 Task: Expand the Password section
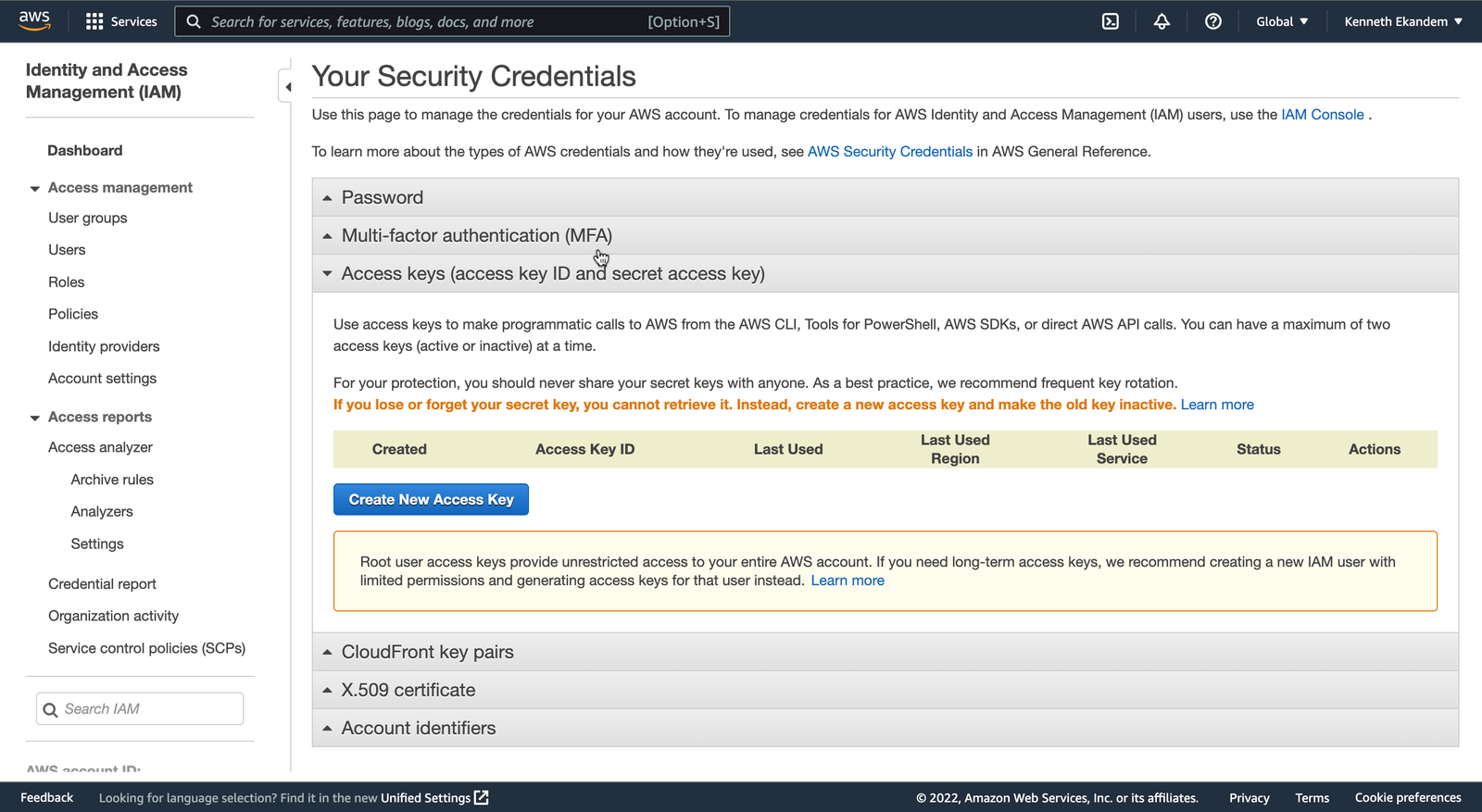(x=885, y=197)
